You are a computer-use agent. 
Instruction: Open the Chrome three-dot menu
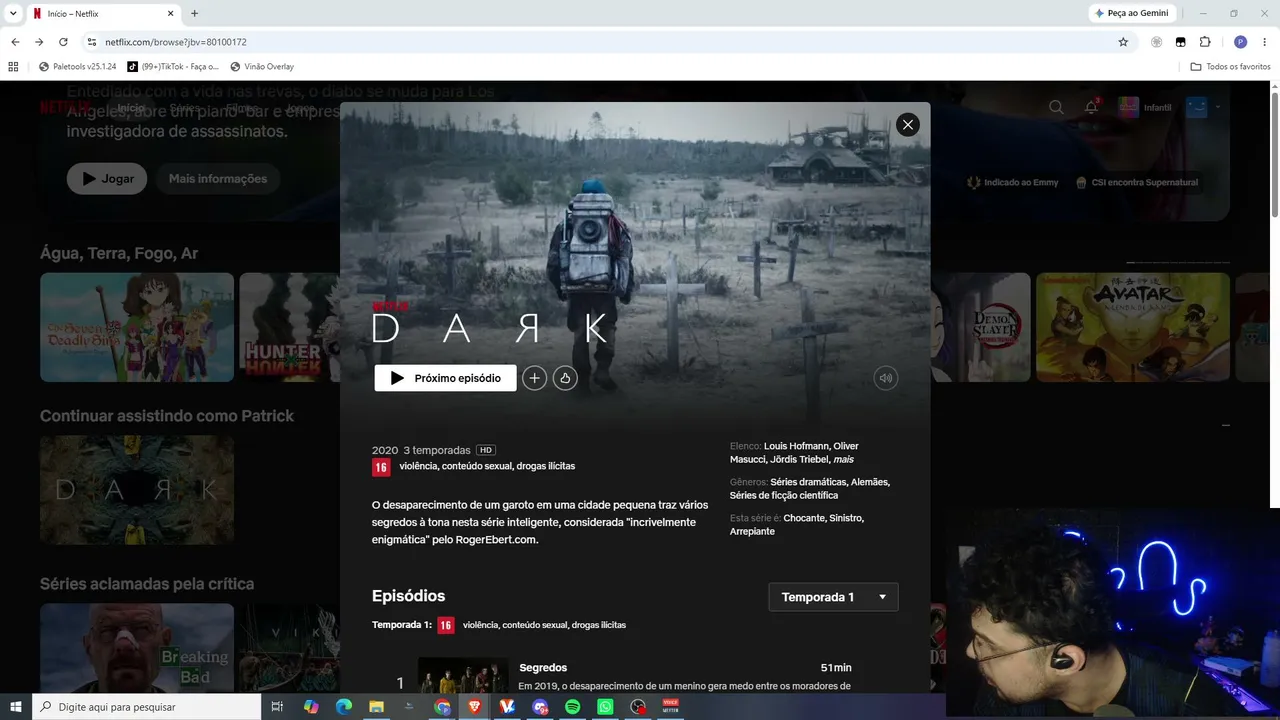point(1265,42)
